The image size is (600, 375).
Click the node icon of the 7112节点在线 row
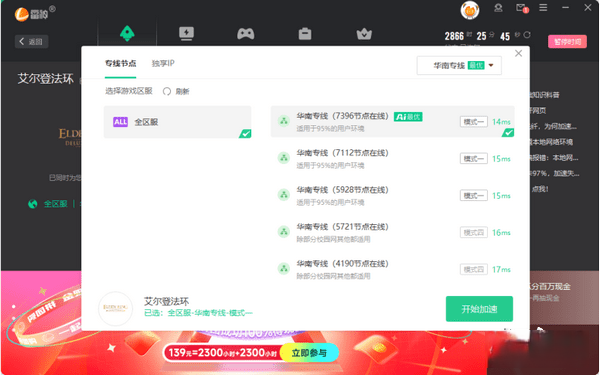pyautogui.click(x=284, y=158)
